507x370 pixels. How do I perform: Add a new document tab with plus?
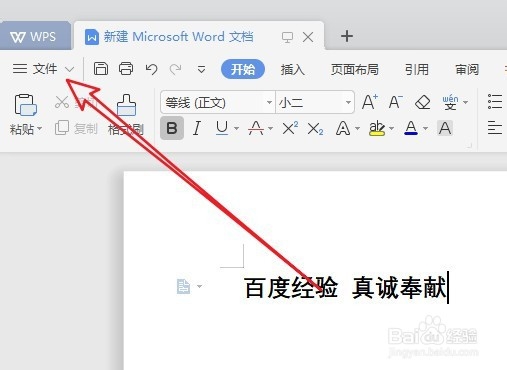pyautogui.click(x=347, y=36)
